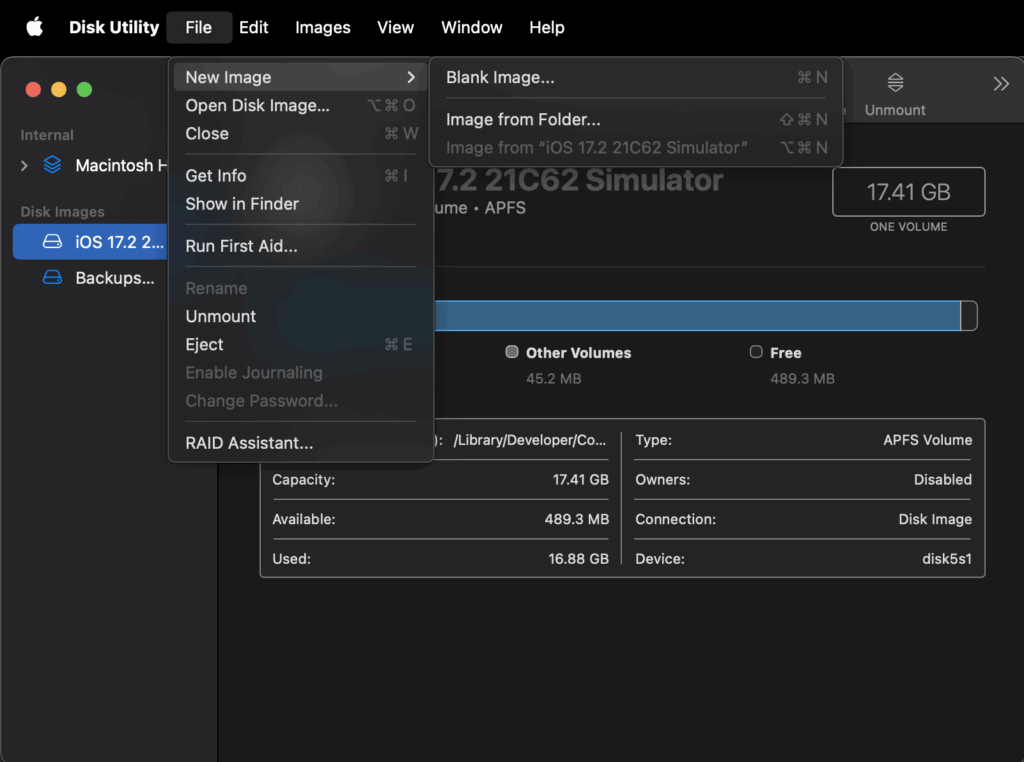Click the Type value APFS Volume
The width and height of the screenshot is (1024, 762).
click(x=927, y=440)
